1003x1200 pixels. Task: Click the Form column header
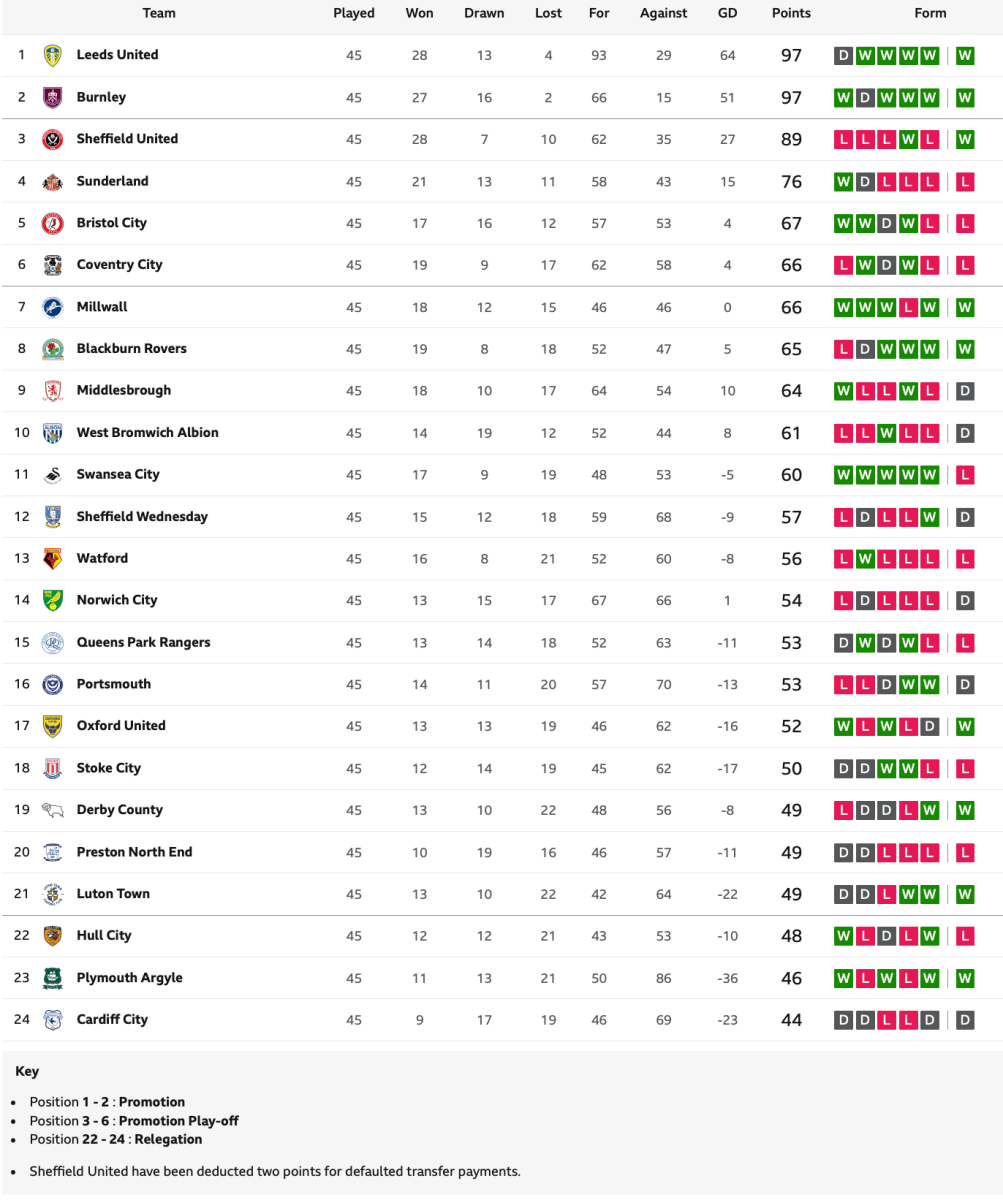[x=930, y=13]
